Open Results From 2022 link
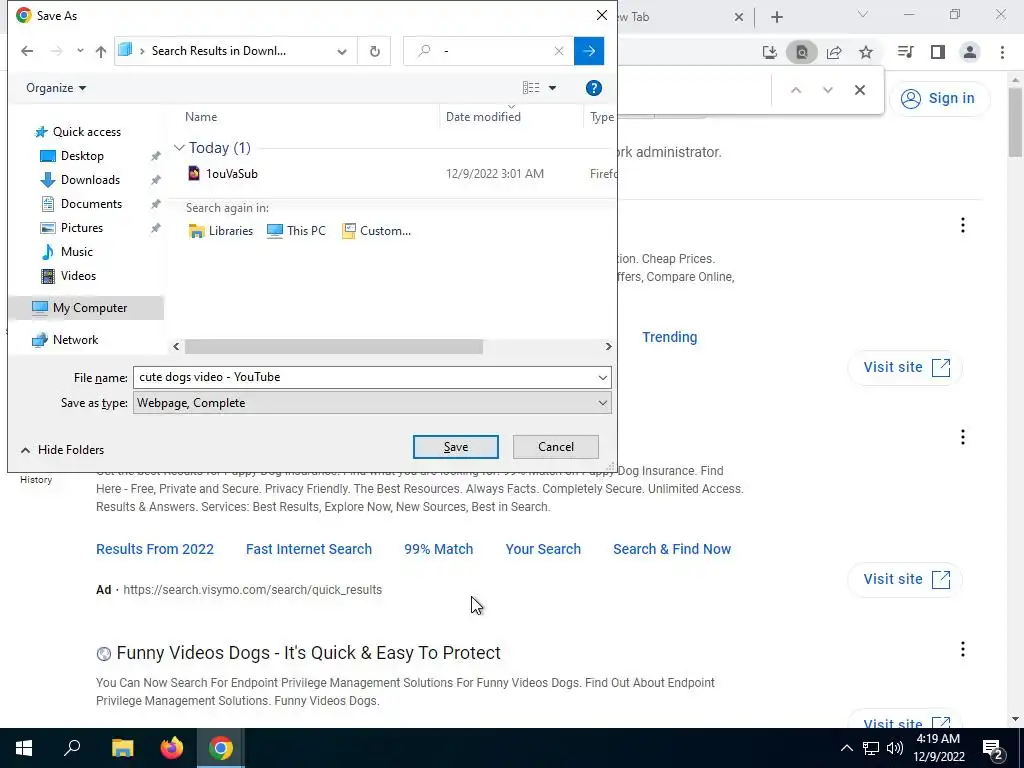1024x768 pixels. (155, 549)
